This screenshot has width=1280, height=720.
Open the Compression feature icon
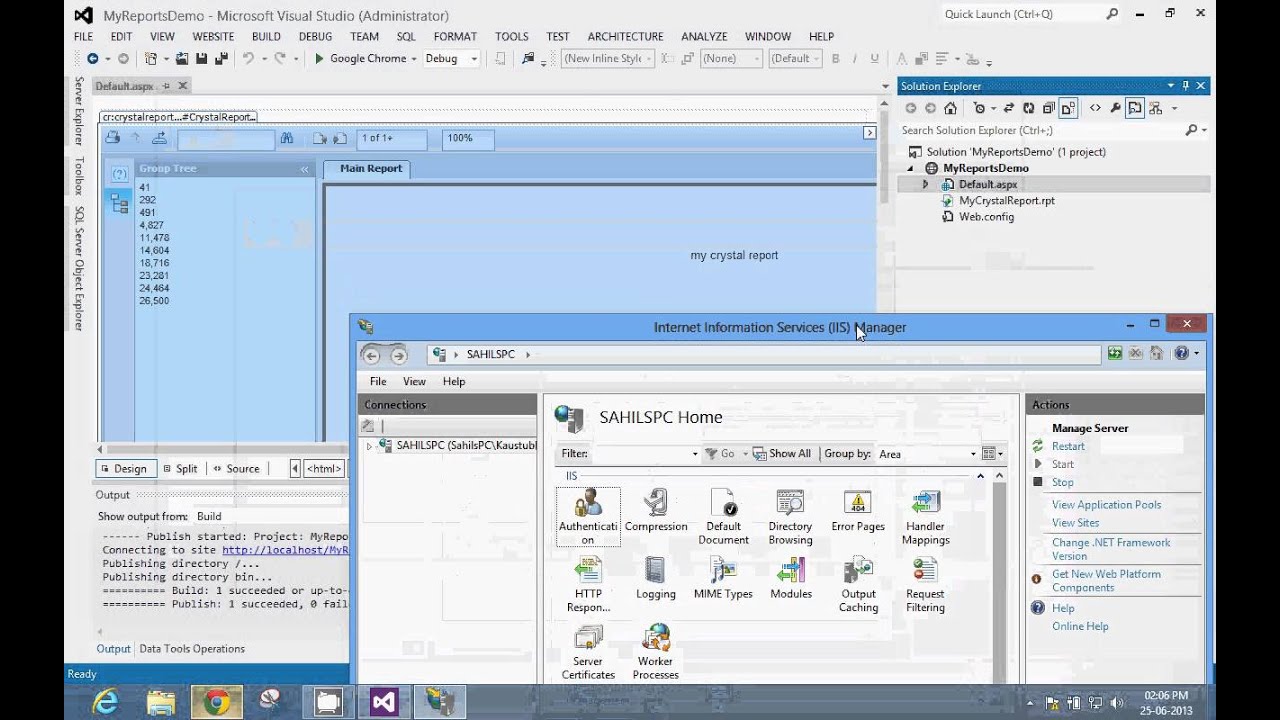656,511
